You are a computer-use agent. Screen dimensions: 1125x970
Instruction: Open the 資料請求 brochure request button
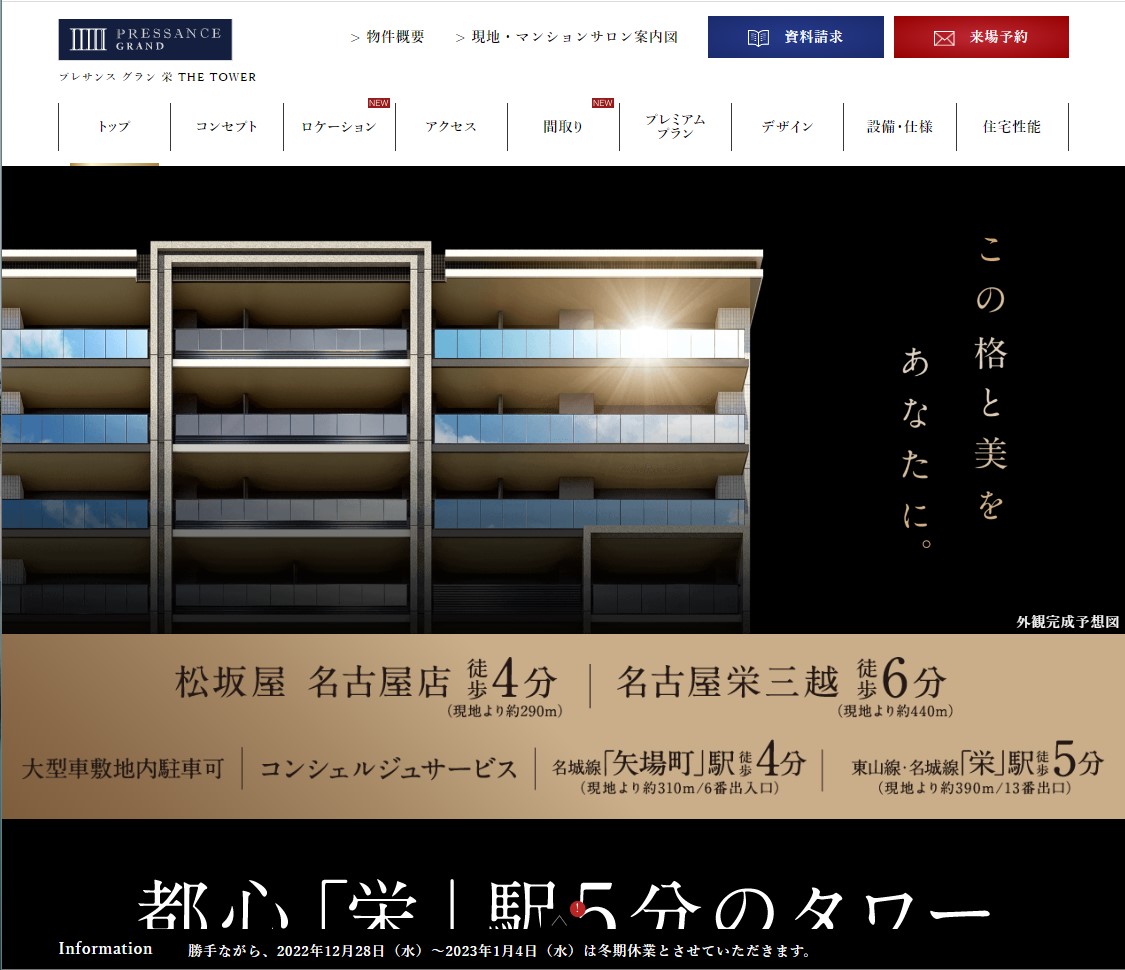tap(796, 37)
